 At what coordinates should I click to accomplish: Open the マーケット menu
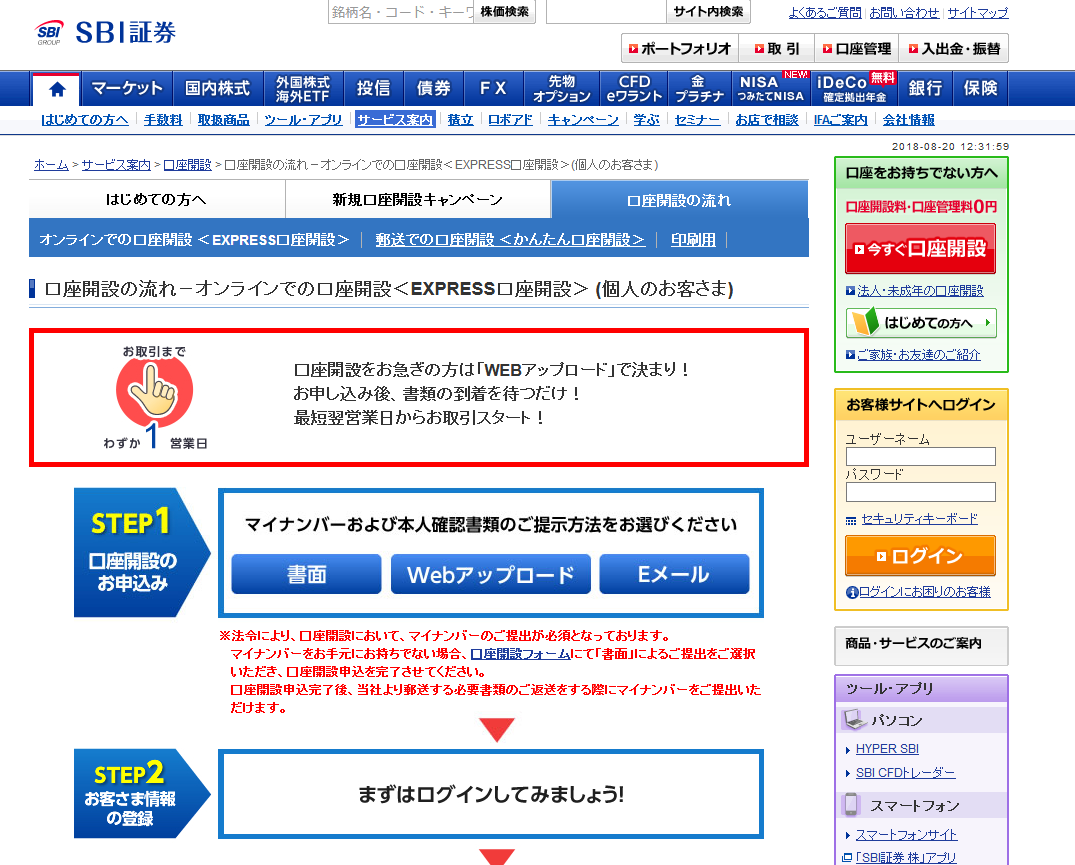127,88
